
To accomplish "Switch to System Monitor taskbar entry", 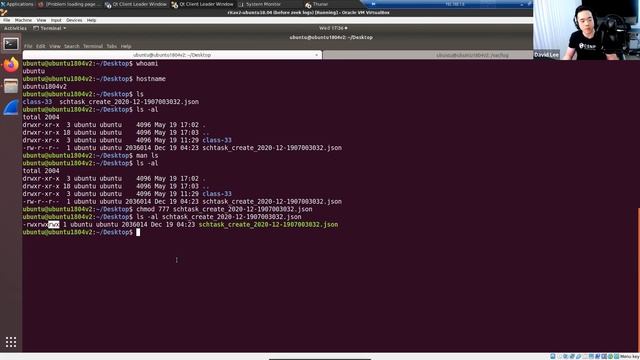I will click(x=260, y=4).
